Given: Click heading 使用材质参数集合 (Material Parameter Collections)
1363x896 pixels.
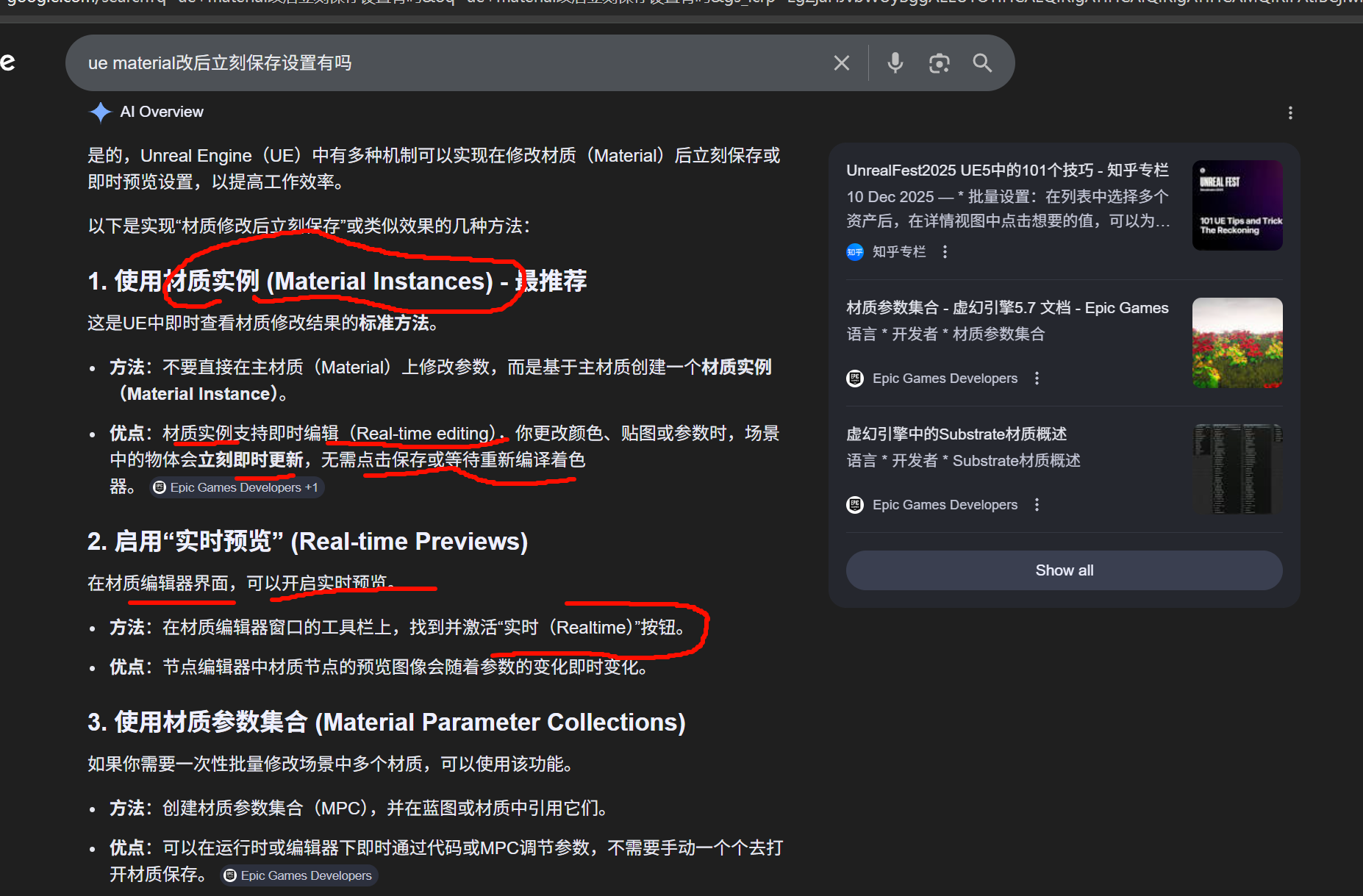Looking at the screenshot, I should pos(387,723).
